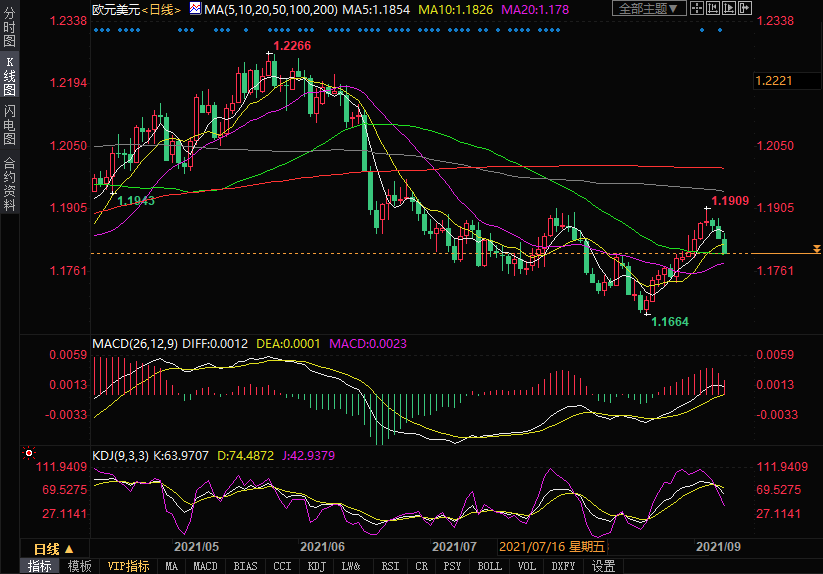Toggle the RSI indicator button
823x574 pixels.
point(390,566)
